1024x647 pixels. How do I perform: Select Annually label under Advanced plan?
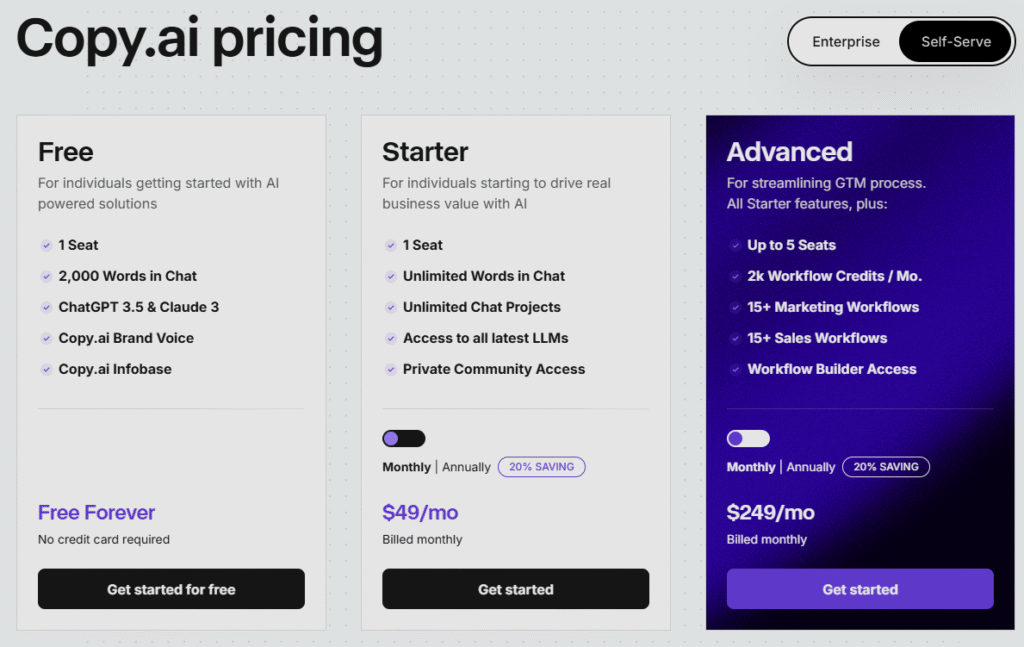click(x=810, y=467)
